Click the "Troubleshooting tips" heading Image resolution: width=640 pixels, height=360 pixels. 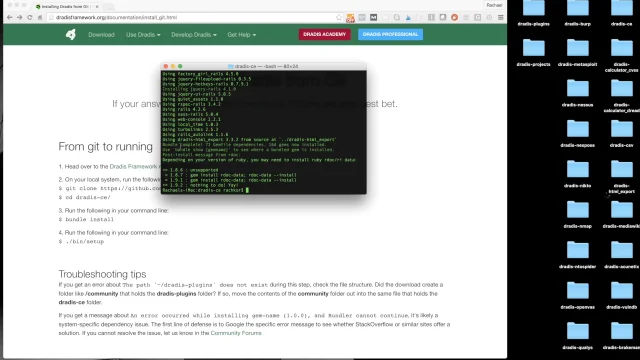click(x=102, y=274)
